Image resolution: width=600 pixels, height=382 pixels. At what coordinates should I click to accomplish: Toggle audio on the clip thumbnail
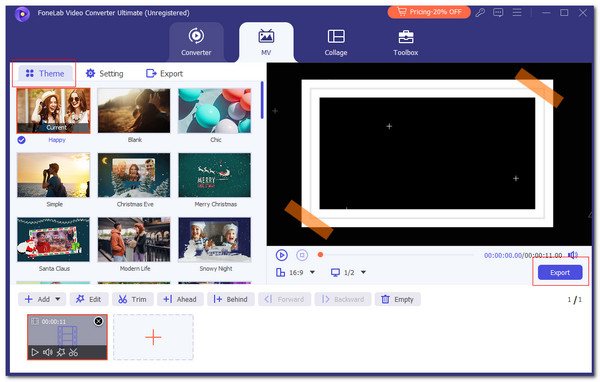[x=48, y=352]
